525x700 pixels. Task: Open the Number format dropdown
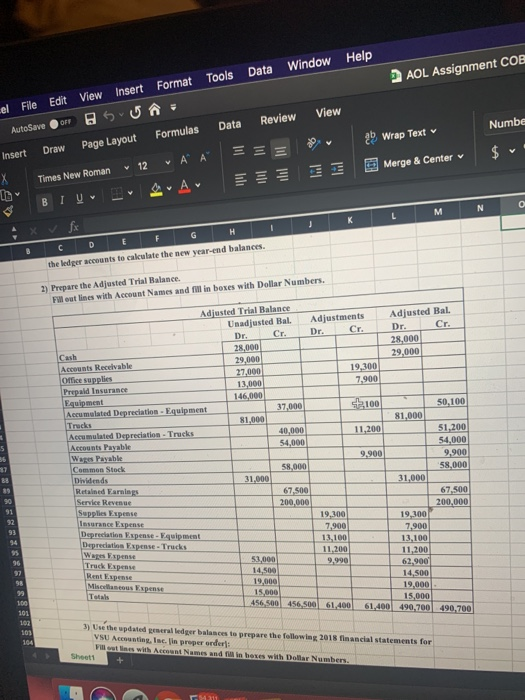click(x=507, y=123)
